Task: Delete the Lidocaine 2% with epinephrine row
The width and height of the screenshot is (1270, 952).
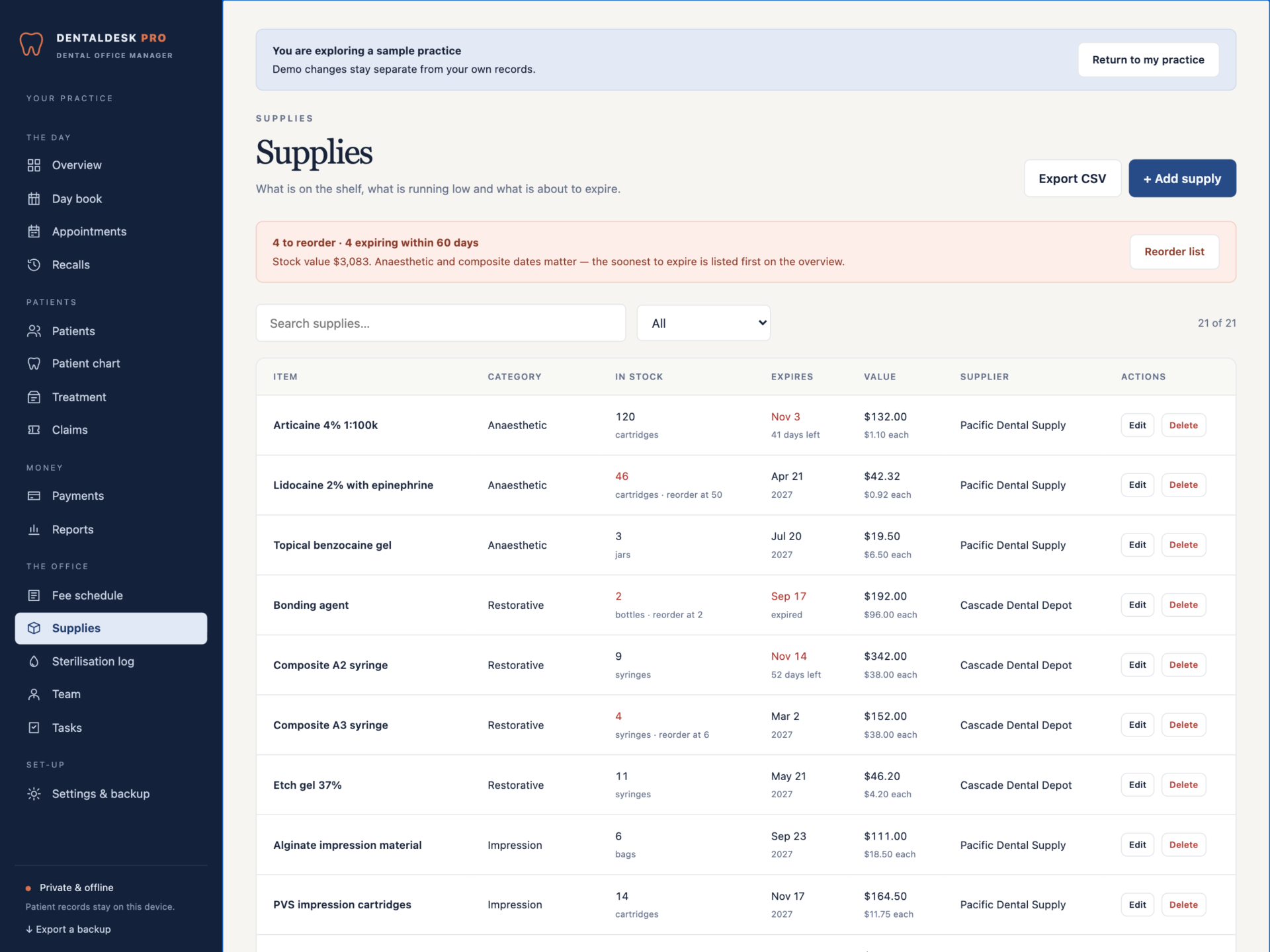Action: [x=1183, y=485]
